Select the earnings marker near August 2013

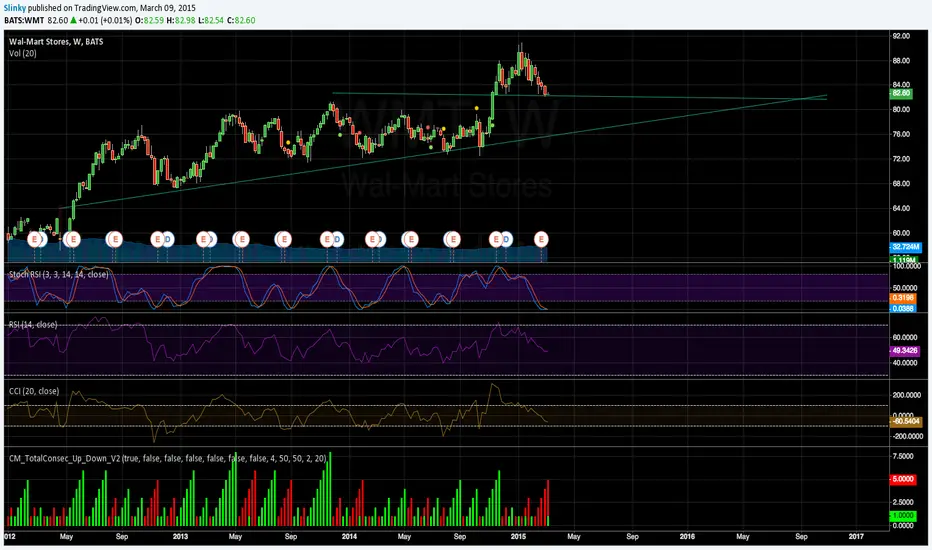click(x=285, y=239)
